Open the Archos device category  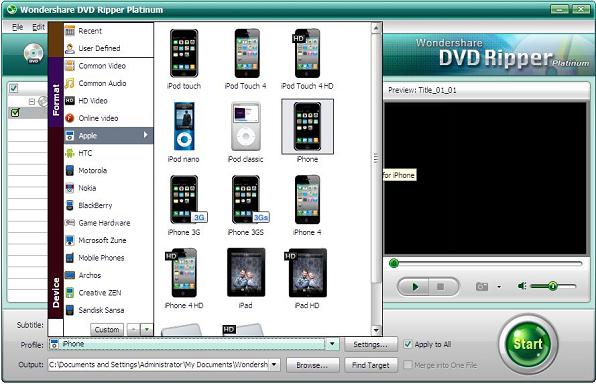pos(108,275)
